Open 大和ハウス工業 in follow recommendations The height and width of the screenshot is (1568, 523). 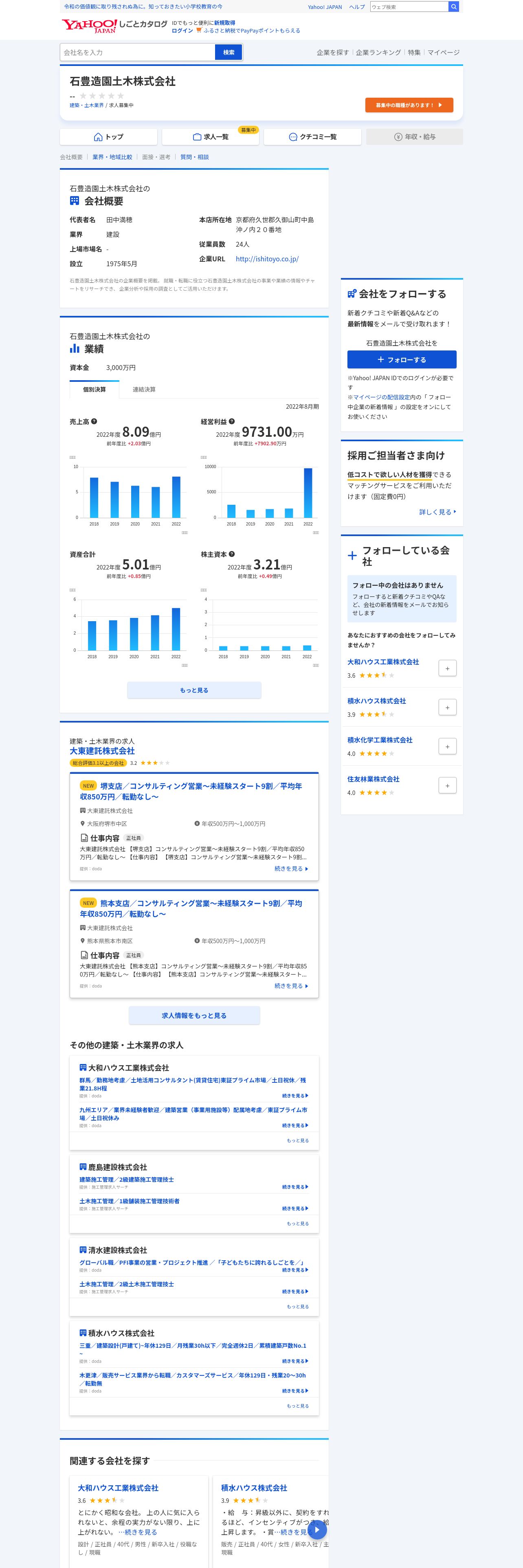[383, 661]
